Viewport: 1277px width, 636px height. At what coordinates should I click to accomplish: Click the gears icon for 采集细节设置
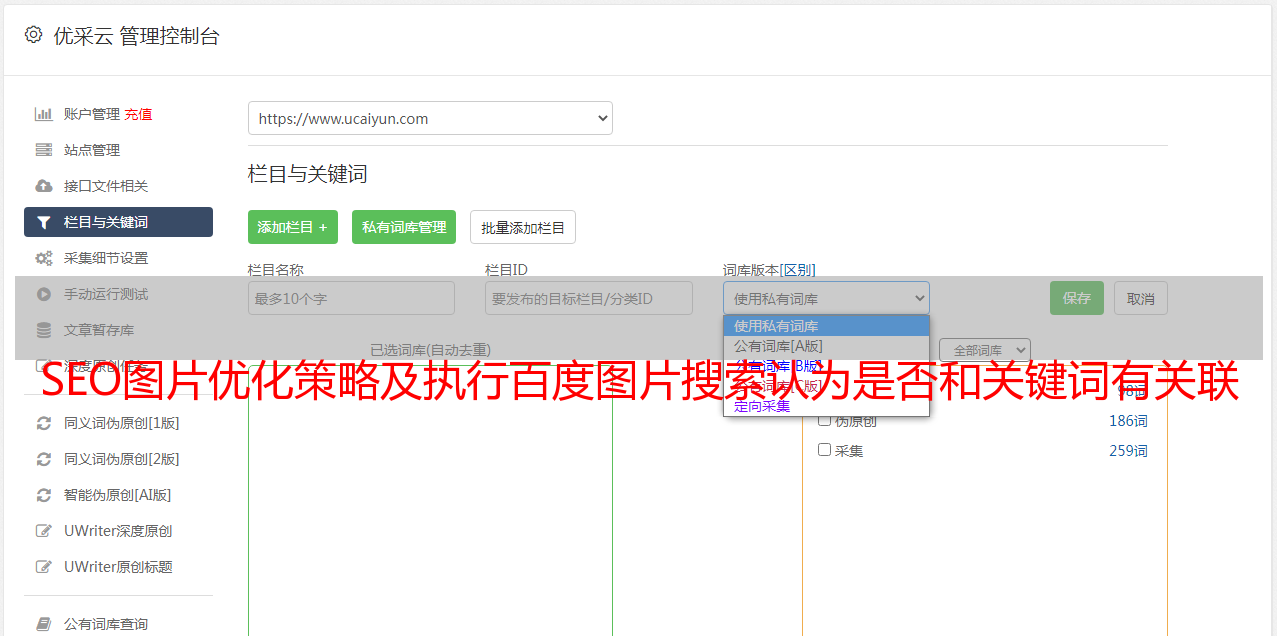(x=44, y=258)
